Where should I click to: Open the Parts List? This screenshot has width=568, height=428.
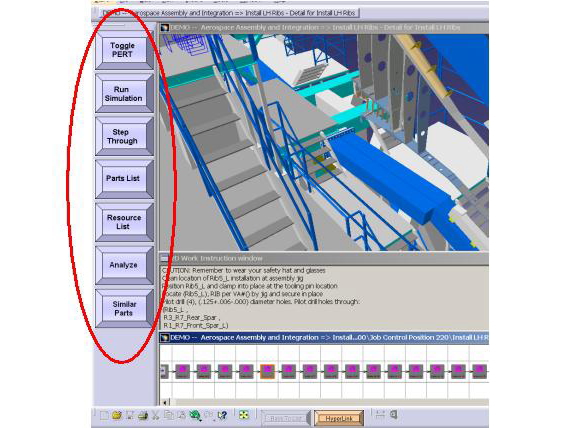(124, 179)
